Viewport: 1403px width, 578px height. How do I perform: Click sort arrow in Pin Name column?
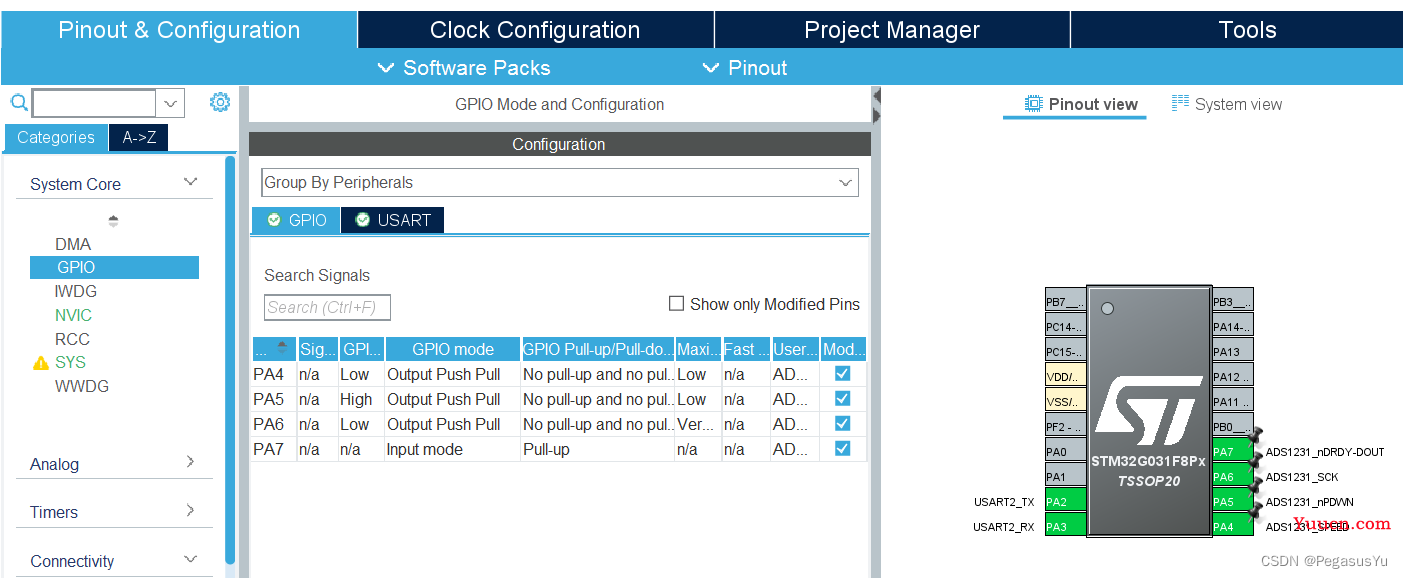(282, 347)
